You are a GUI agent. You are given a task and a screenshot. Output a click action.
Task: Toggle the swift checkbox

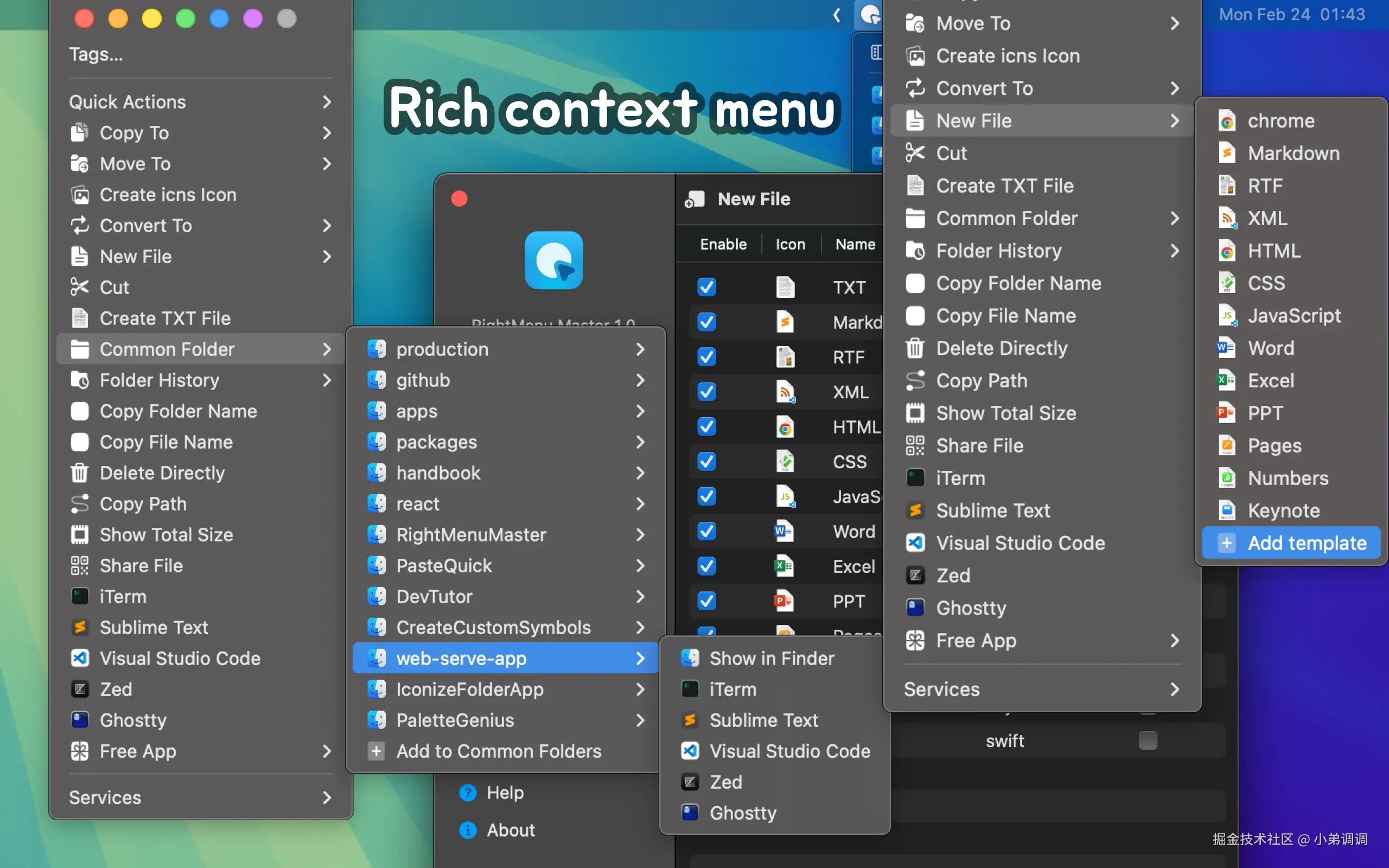tap(1148, 741)
